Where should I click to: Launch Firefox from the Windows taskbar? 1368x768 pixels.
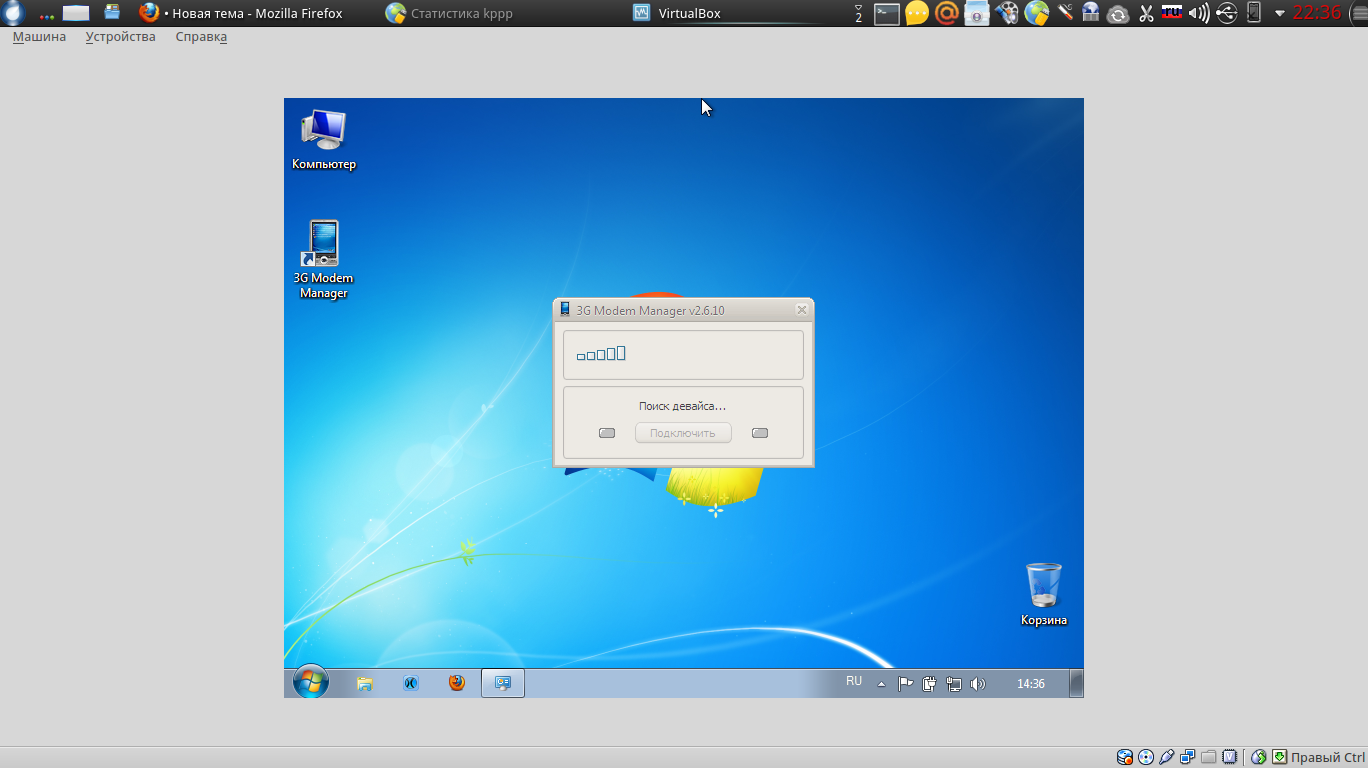[457, 683]
